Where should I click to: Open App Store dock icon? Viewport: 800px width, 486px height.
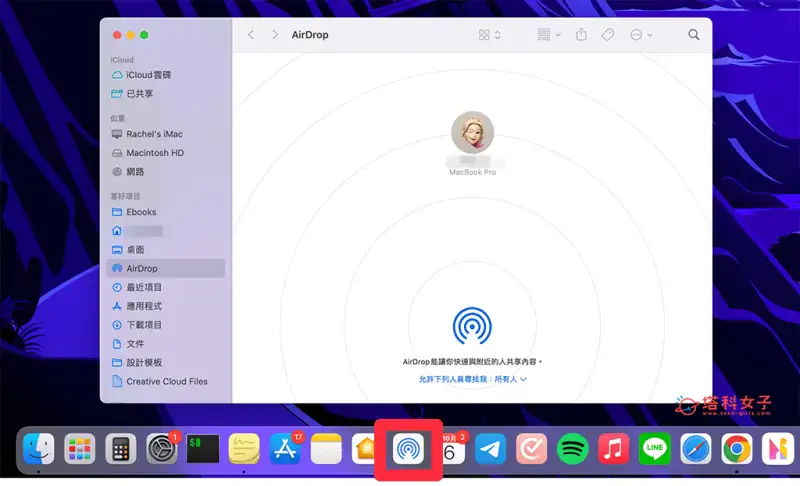[285, 449]
